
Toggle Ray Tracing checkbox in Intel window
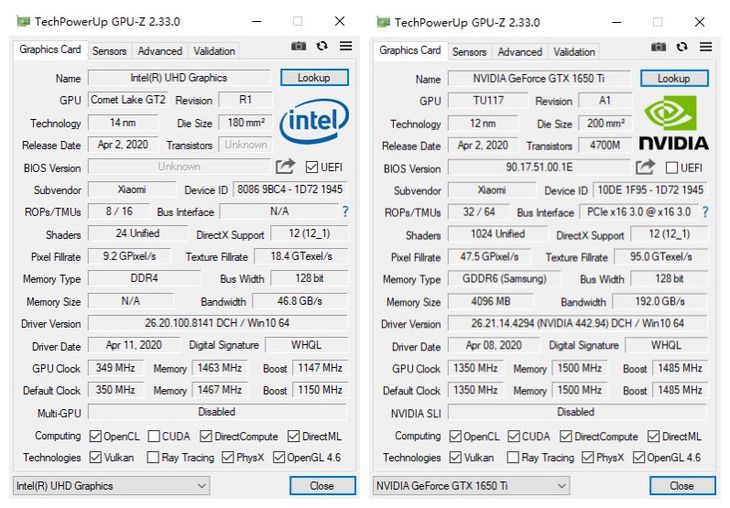tap(153, 457)
